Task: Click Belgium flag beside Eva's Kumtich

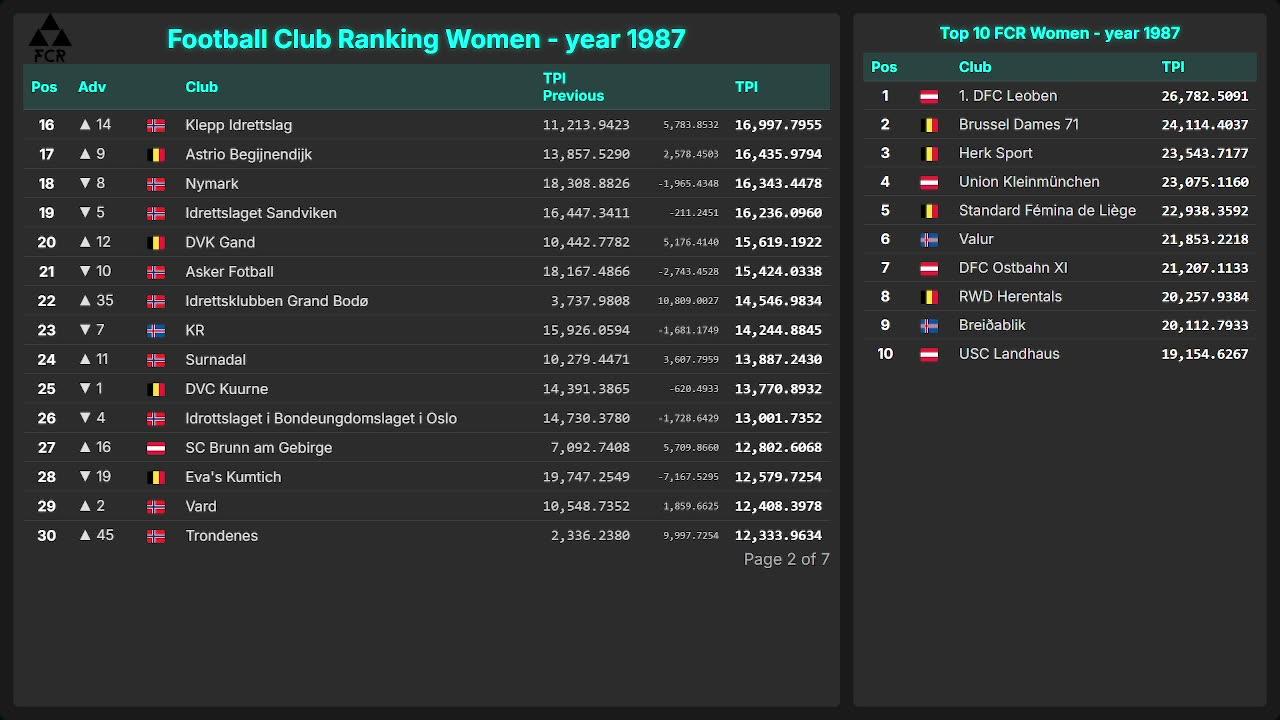Action: pyautogui.click(x=156, y=478)
